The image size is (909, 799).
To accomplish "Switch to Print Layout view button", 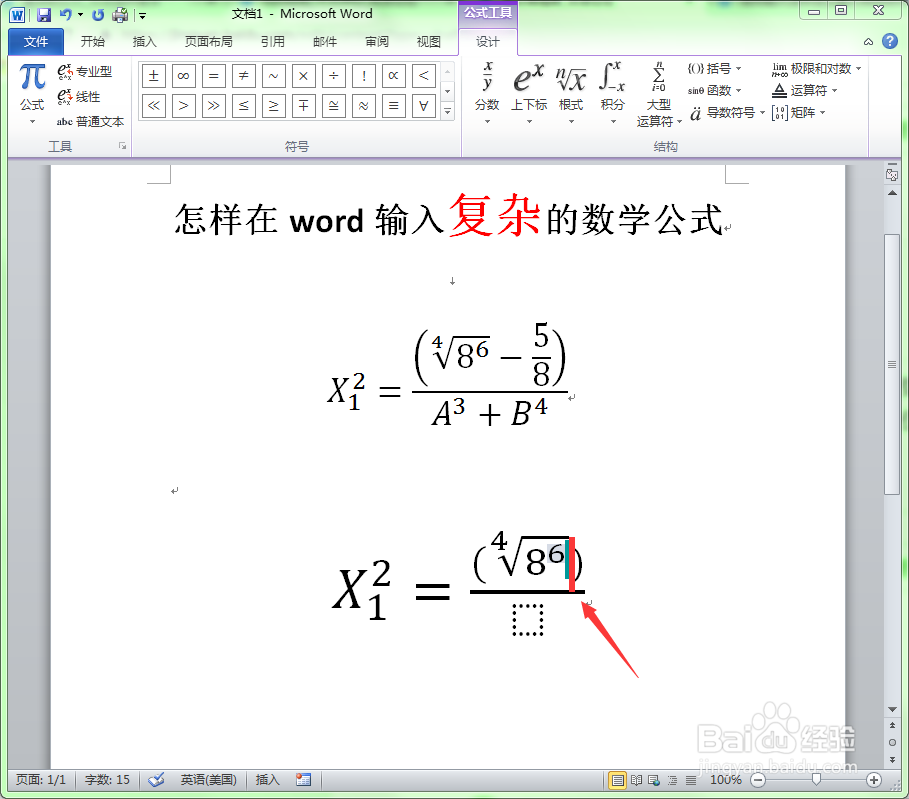I will [618, 780].
